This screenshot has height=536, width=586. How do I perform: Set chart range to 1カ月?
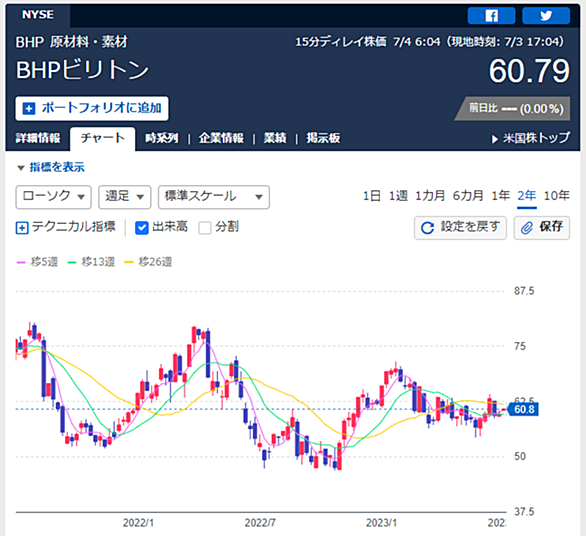pyautogui.click(x=430, y=196)
